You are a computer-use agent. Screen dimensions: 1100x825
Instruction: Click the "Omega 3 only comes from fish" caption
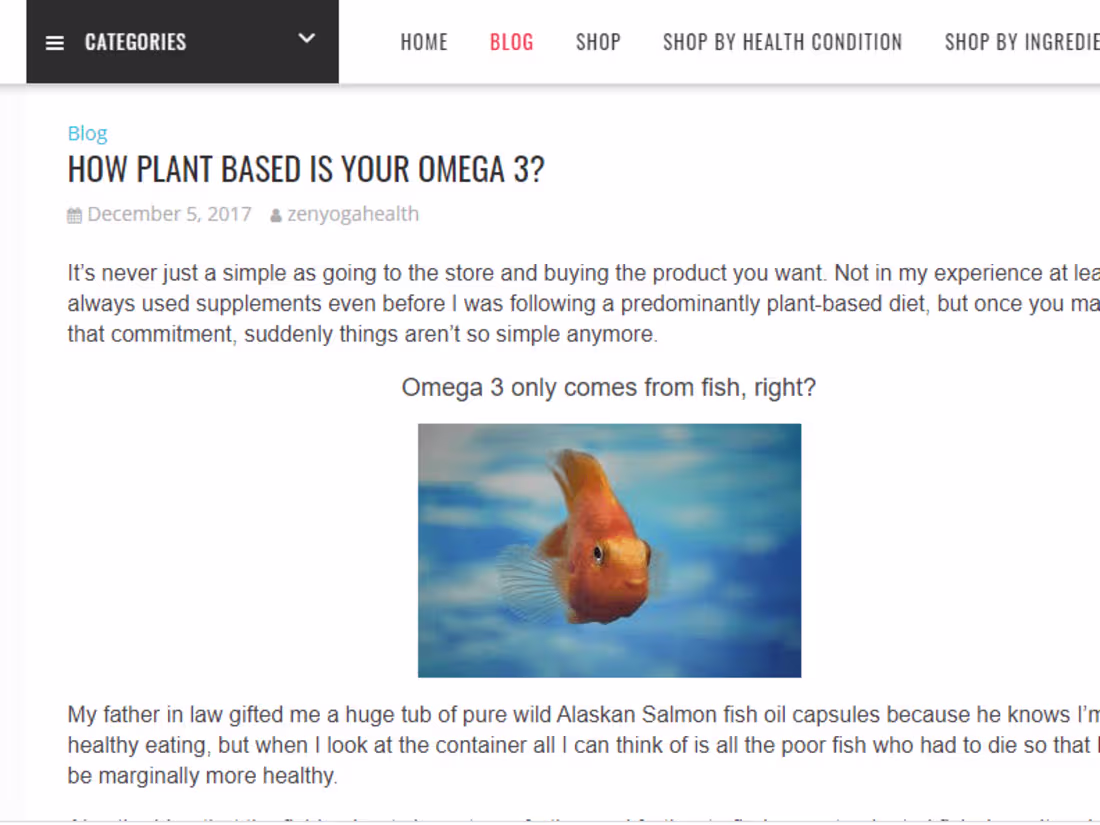coord(608,387)
